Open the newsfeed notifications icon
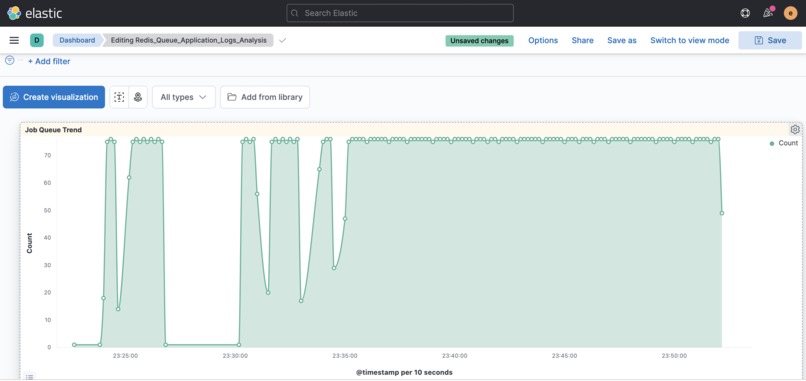This screenshot has width=806, height=381. click(x=768, y=13)
